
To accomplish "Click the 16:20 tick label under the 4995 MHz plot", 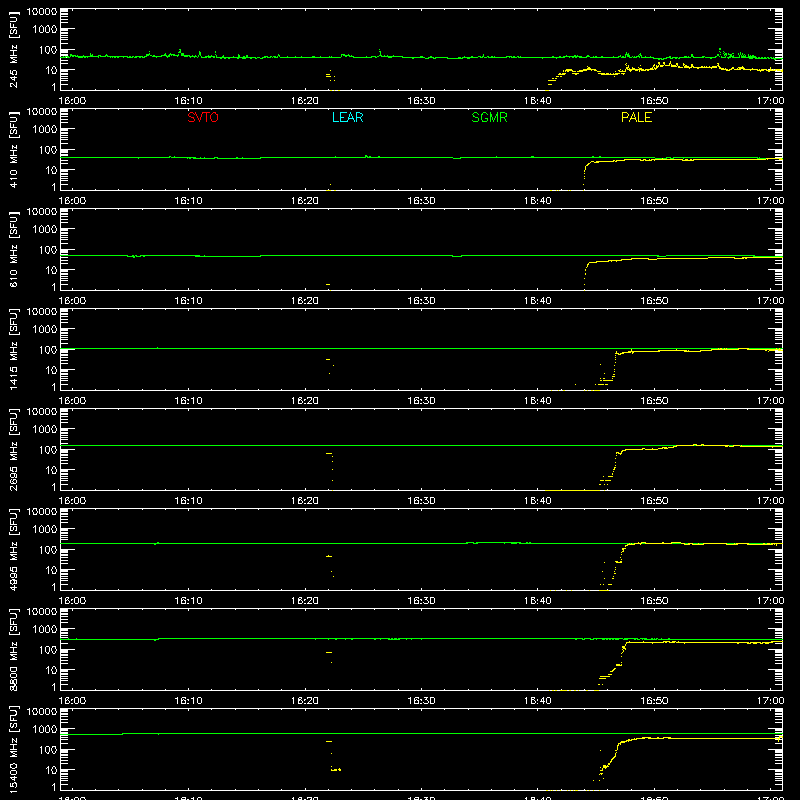I will pos(305,601).
